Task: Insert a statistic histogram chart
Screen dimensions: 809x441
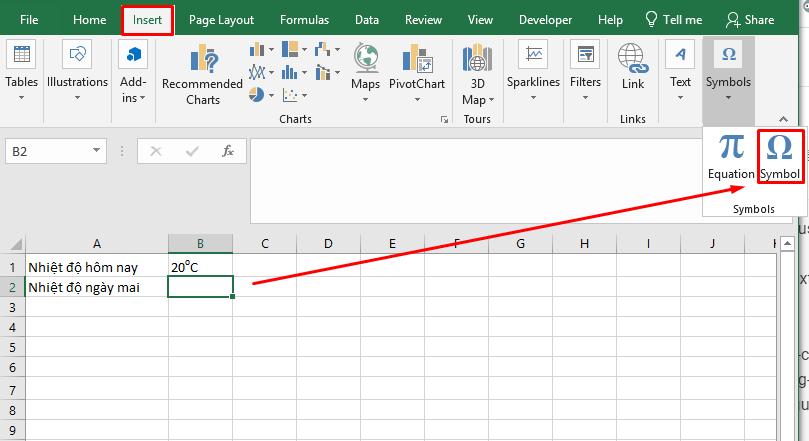Action: pyautogui.click(x=294, y=72)
